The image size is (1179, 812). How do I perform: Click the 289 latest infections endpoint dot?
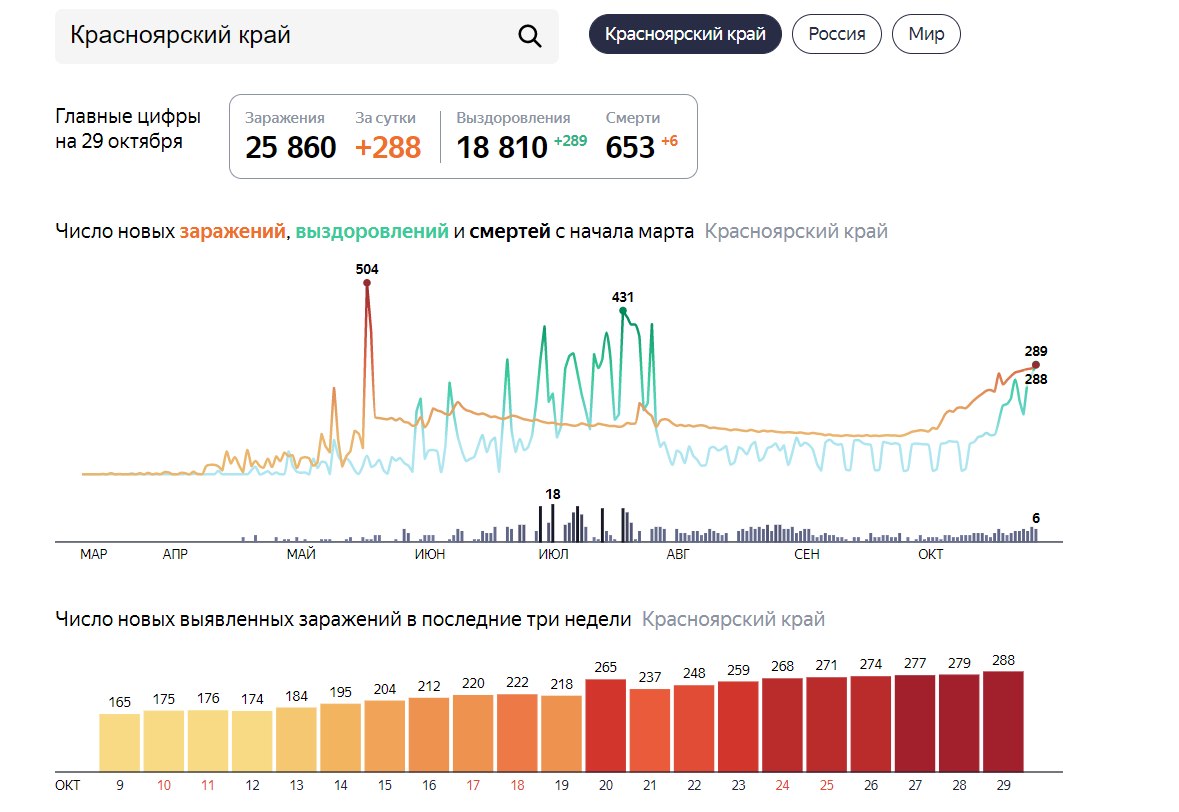(x=1035, y=365)
